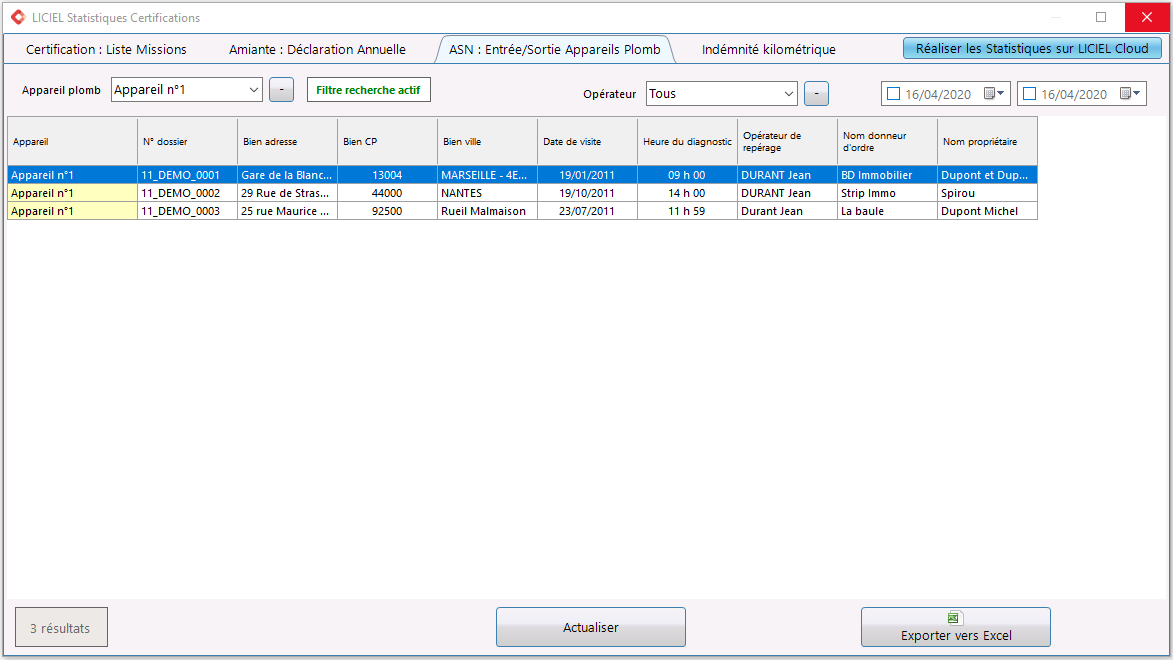Viewport: 1173px width, 660px height.
Task: Open Amiante : Déclaration Annuelle tab
Action: click(317, 49)
